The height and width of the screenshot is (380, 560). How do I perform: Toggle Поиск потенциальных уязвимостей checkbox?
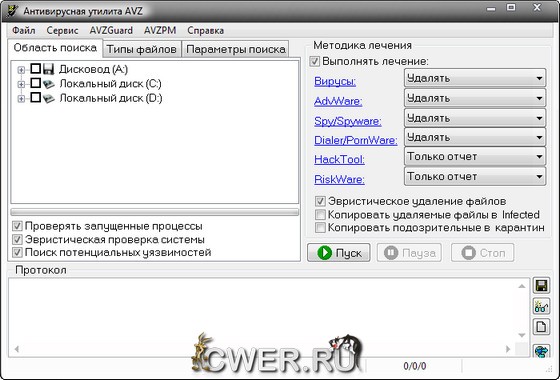17,252
